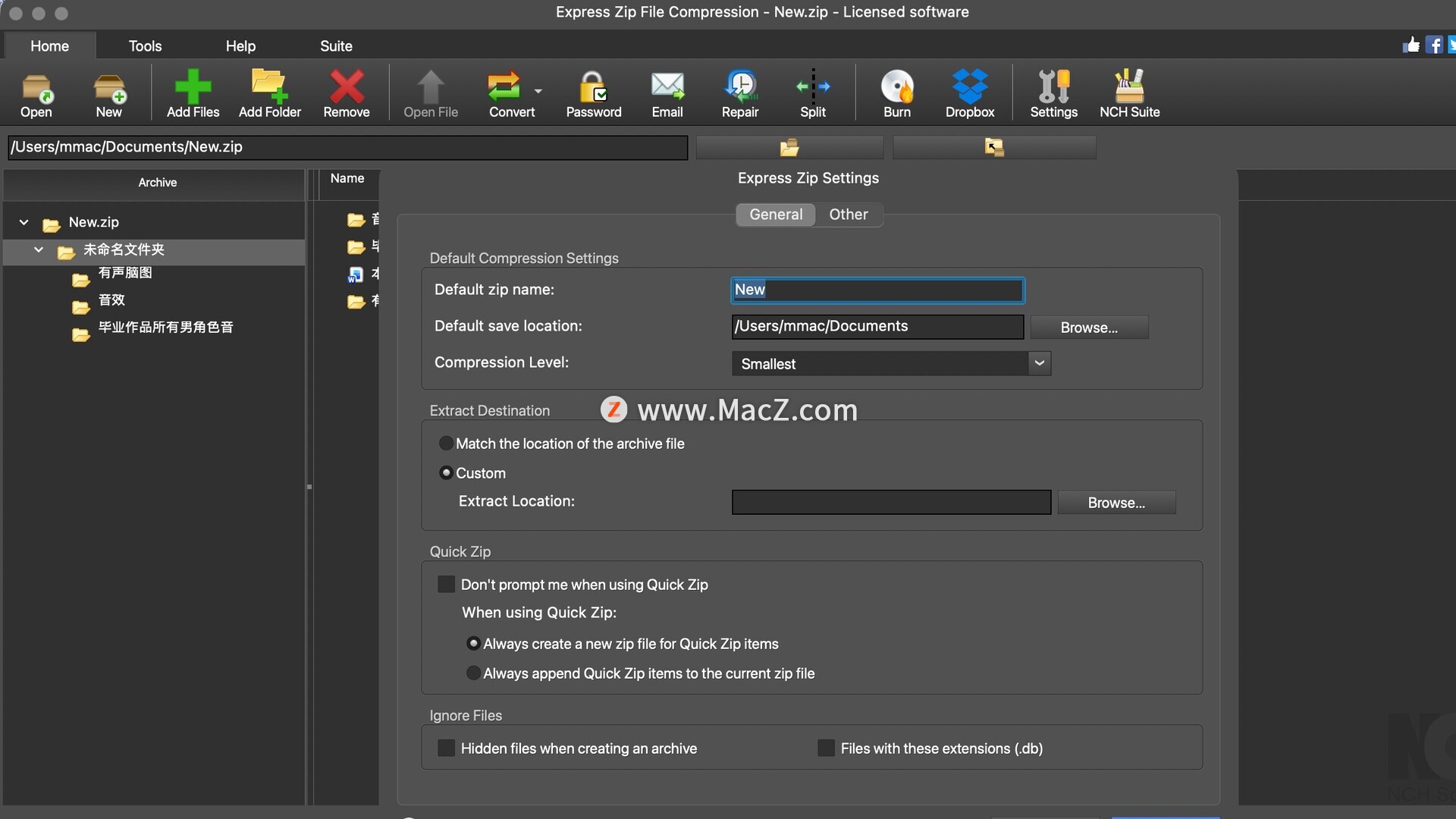Select Match the location of the archive file
The height and width of the screenshot is (819, 1456).
click(x=447, y=444)
